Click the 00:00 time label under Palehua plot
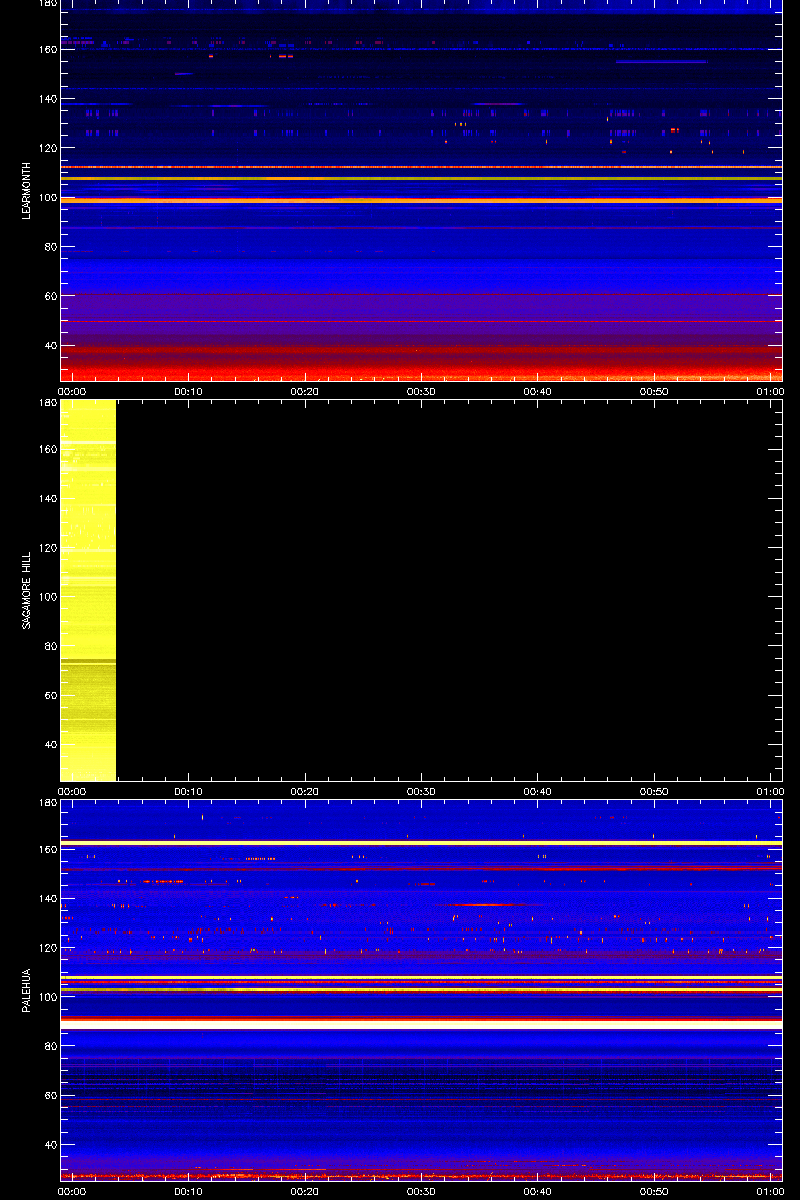800x1200 pixels. (72, 1191)
